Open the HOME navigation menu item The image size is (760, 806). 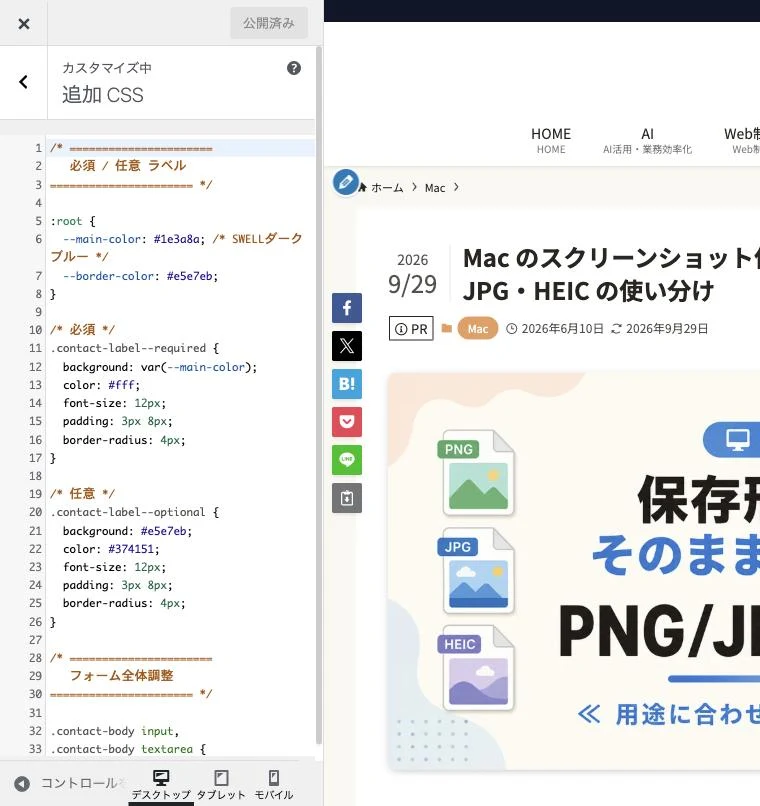(551, 140)
